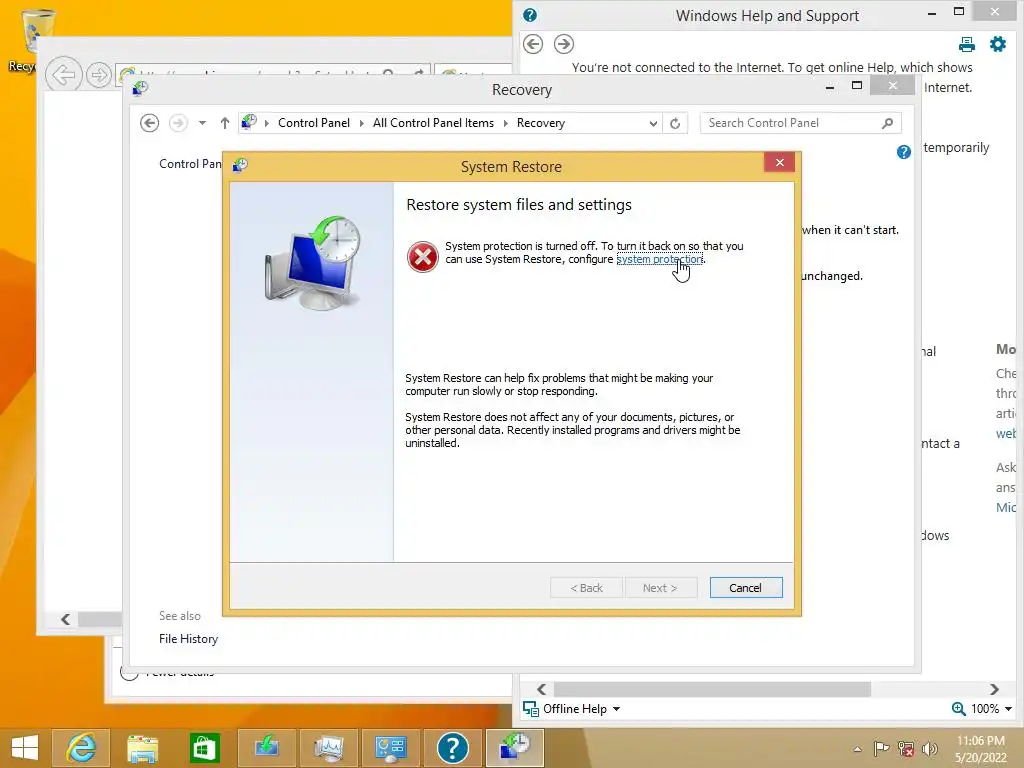Minimize the Windows Help and Support window
The height and width of the screenshot is (768, 1024).
pos(932,12)
